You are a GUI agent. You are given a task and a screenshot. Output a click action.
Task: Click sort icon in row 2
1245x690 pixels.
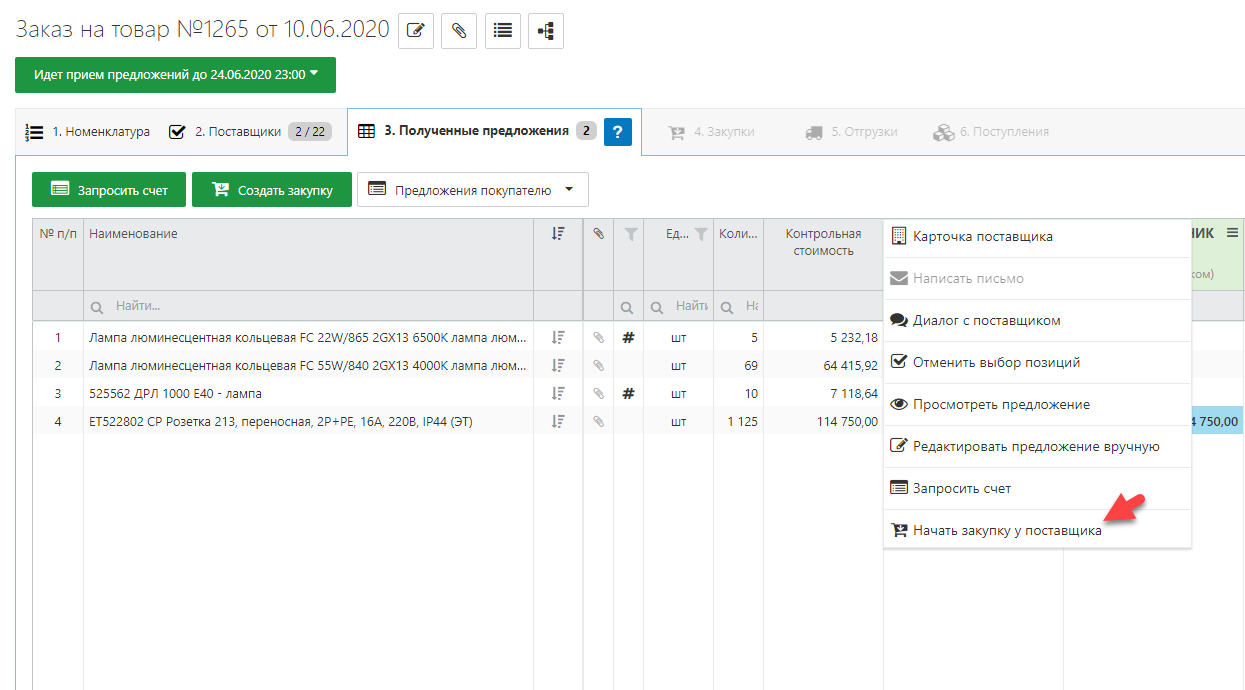pos(558,366)
